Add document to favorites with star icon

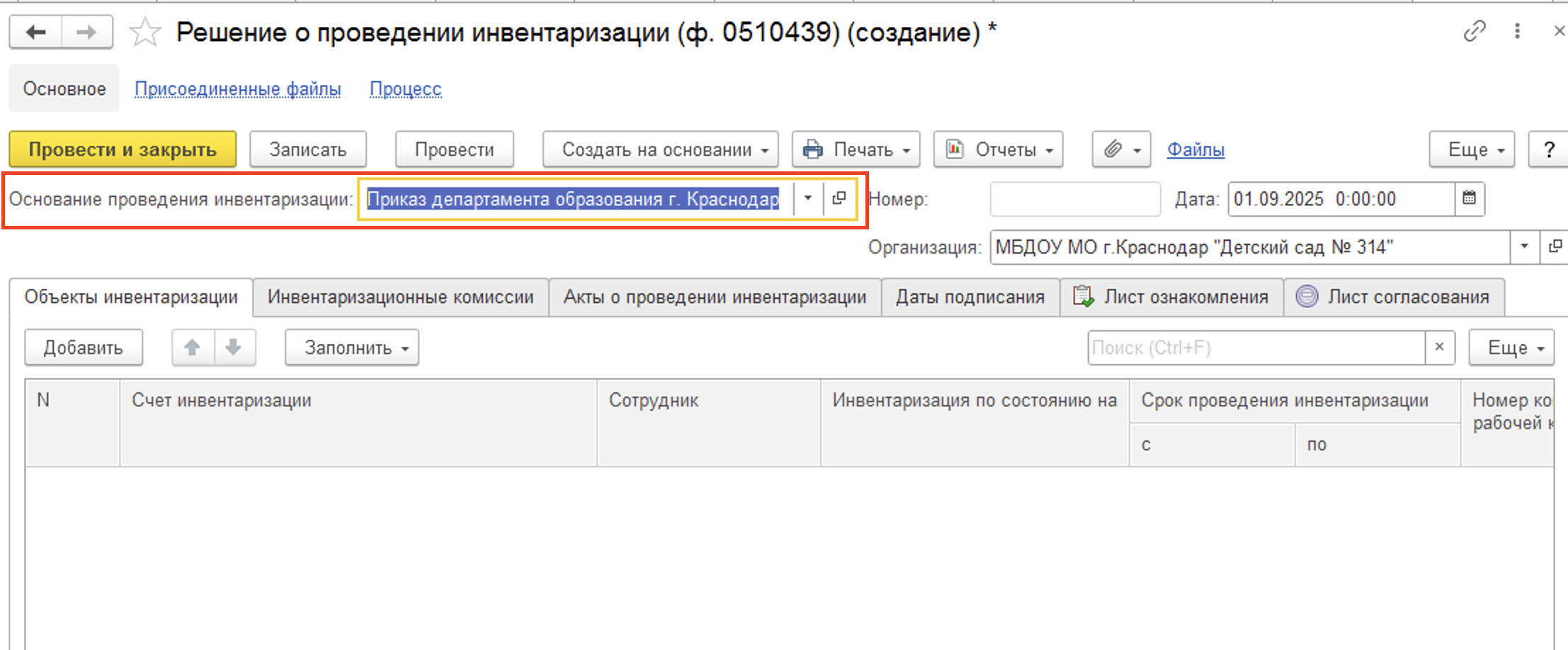(x=145, y=33)
